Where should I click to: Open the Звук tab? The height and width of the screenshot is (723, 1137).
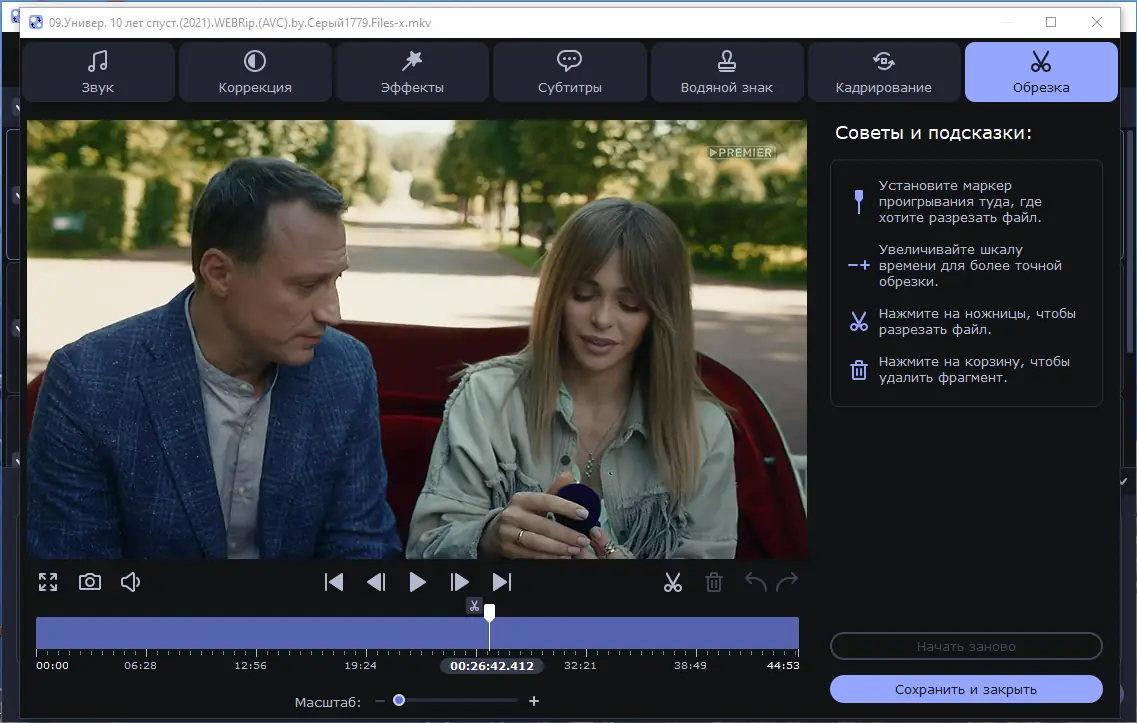98,72
